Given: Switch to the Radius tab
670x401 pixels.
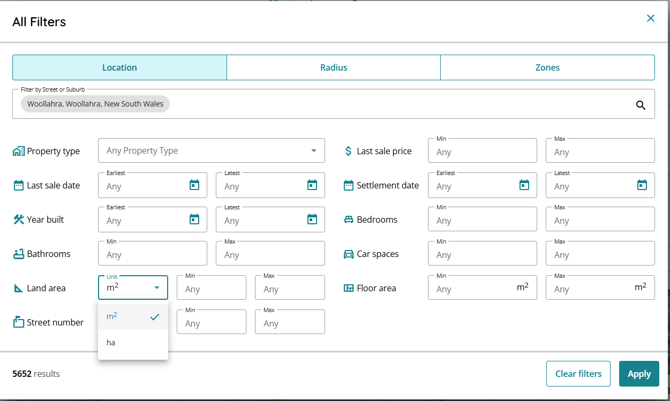Looking at the screenshot, I should click(x=333, y=68).
